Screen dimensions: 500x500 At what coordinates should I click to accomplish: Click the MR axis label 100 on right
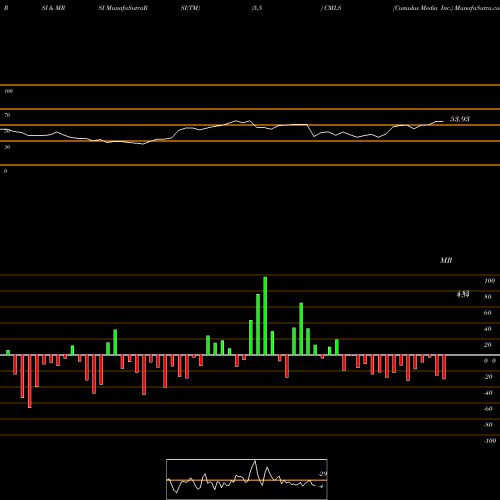point(489,281)
